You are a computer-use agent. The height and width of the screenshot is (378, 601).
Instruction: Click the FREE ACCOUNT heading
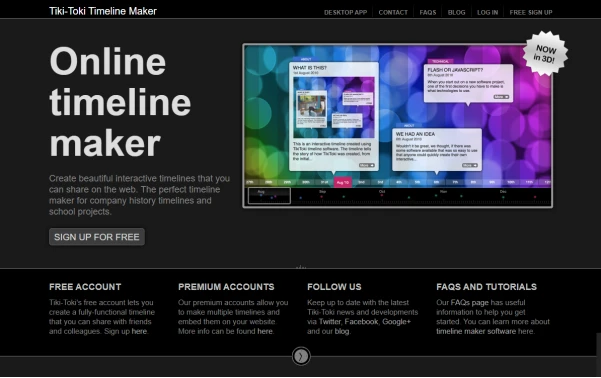85,287
